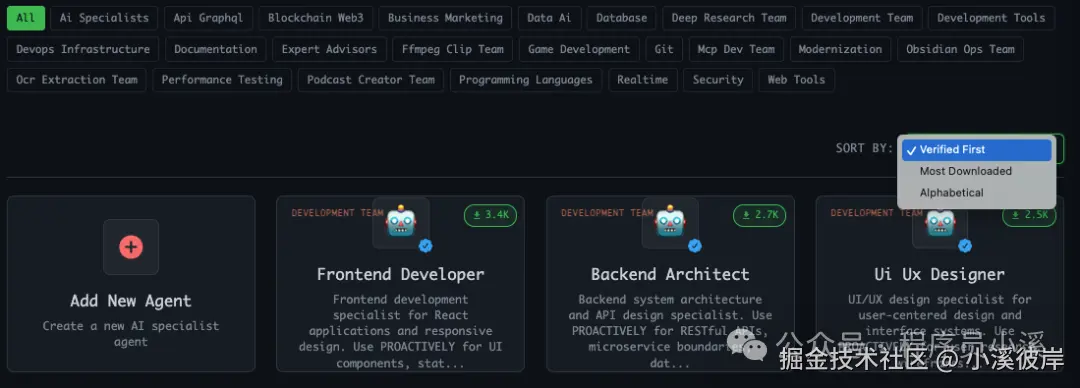Viewport: 1080px width, 388px height.
Task: Filter by Podcast Creator Team category
Action: tap(371, 80)
